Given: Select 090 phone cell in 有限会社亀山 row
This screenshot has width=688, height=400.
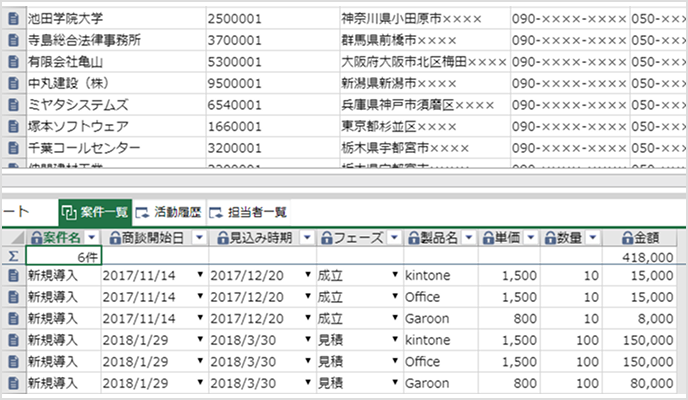Looking at the screenshot, I should tap(570, 61).
